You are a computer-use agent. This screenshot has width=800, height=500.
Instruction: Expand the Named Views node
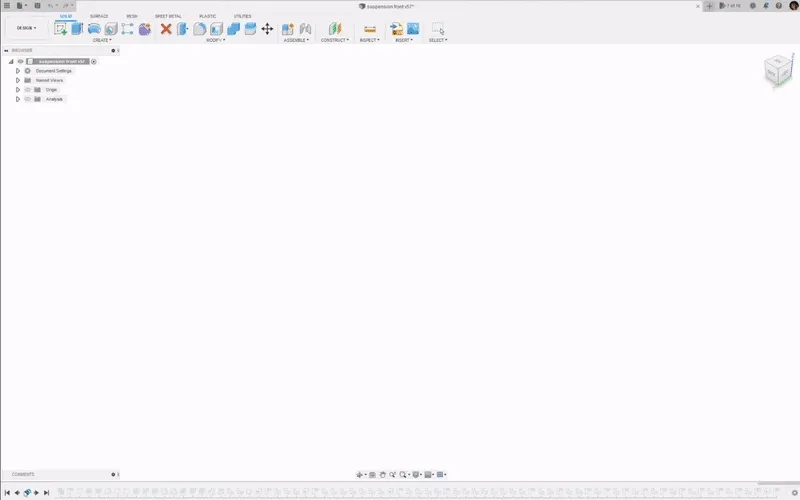[x=18, y=80]
